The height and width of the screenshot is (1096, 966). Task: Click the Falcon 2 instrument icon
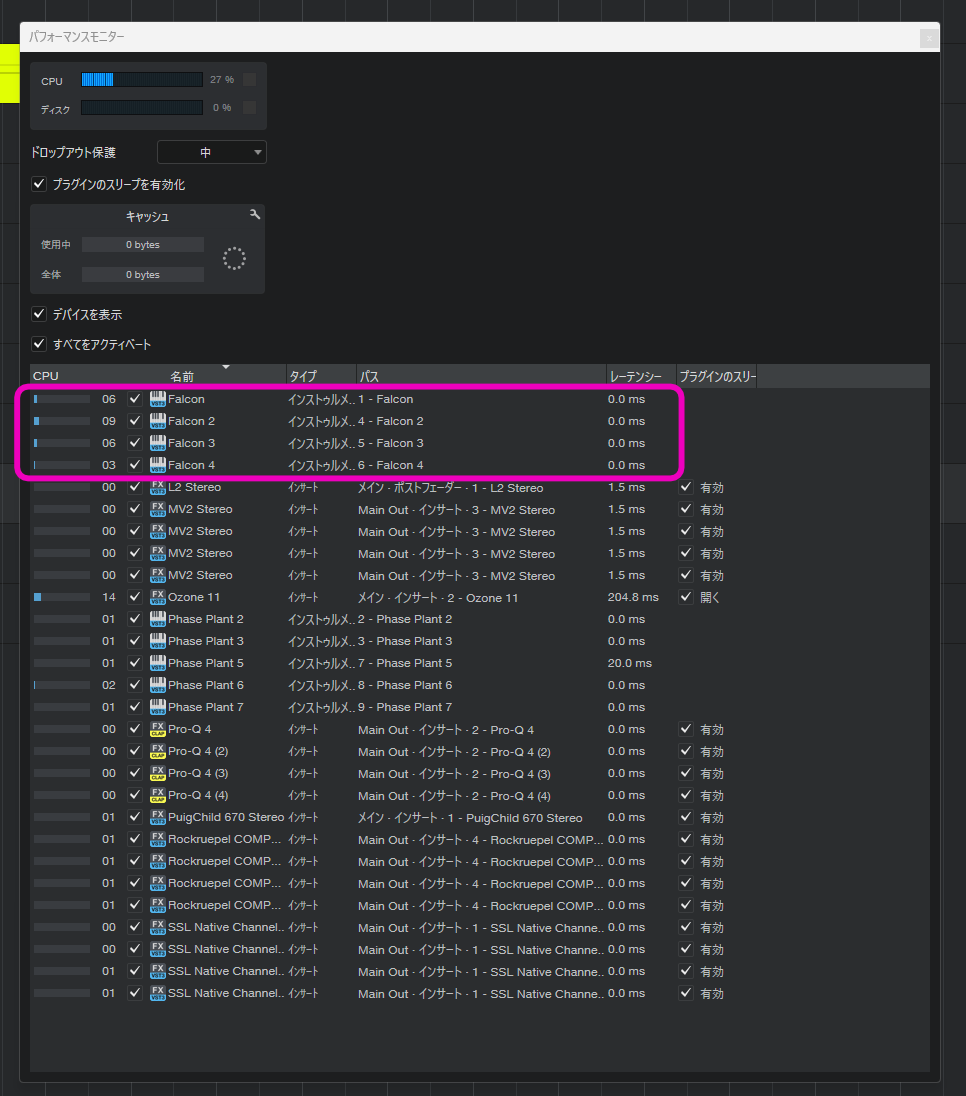[157, 421]
